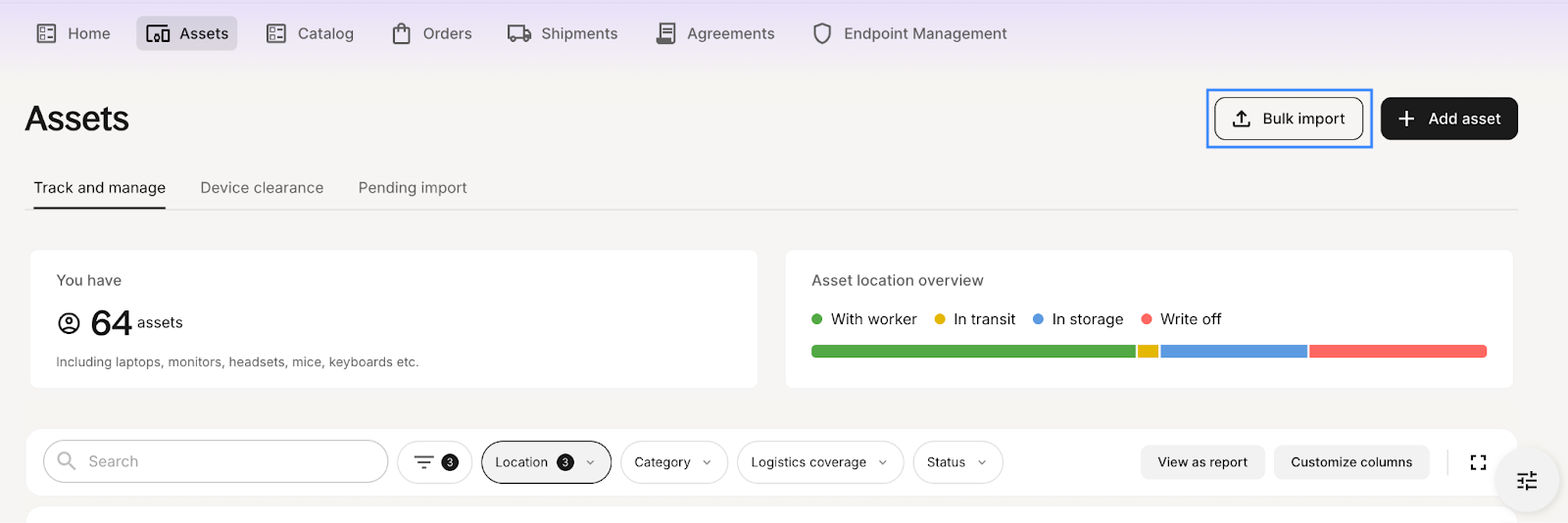Screen dimensions: 1568x523
Task: Open the Home navigation item
Action: 73,33
